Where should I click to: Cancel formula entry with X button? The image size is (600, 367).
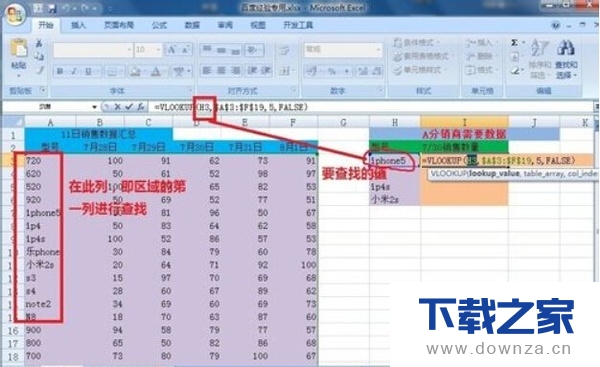pyautogui.click(x=117, y=107)
